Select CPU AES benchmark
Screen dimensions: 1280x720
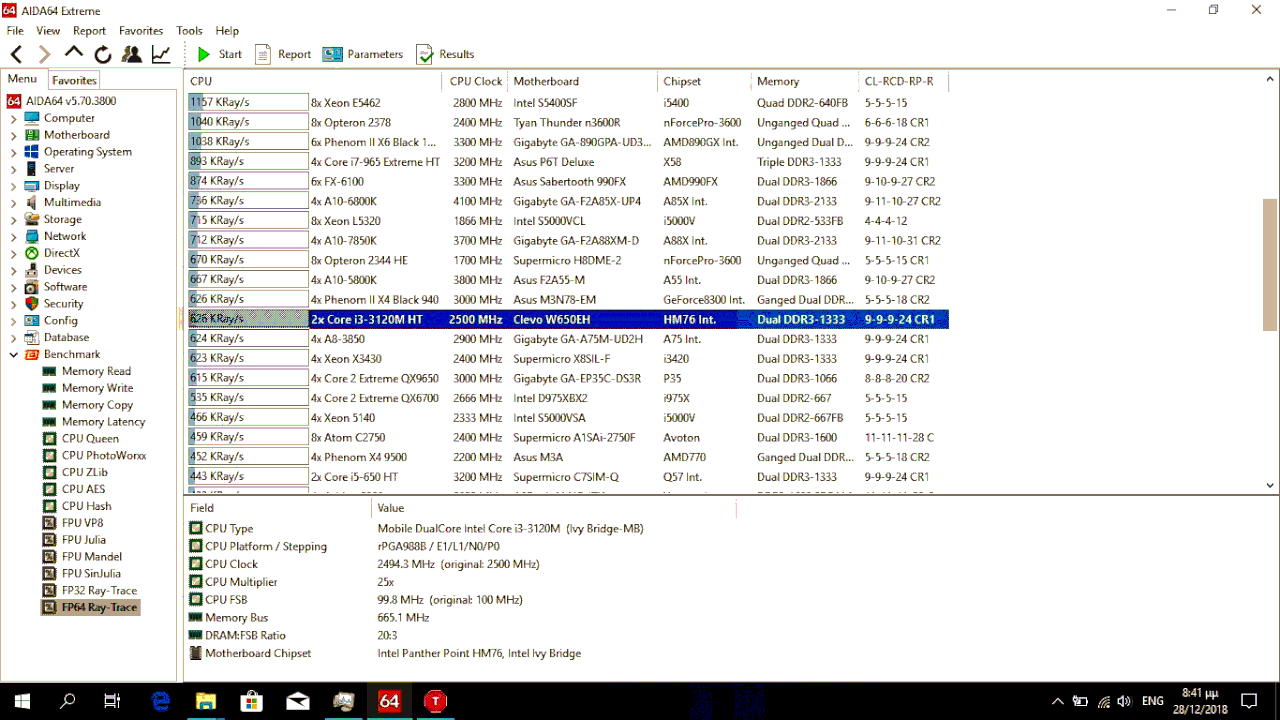point(74,489)
